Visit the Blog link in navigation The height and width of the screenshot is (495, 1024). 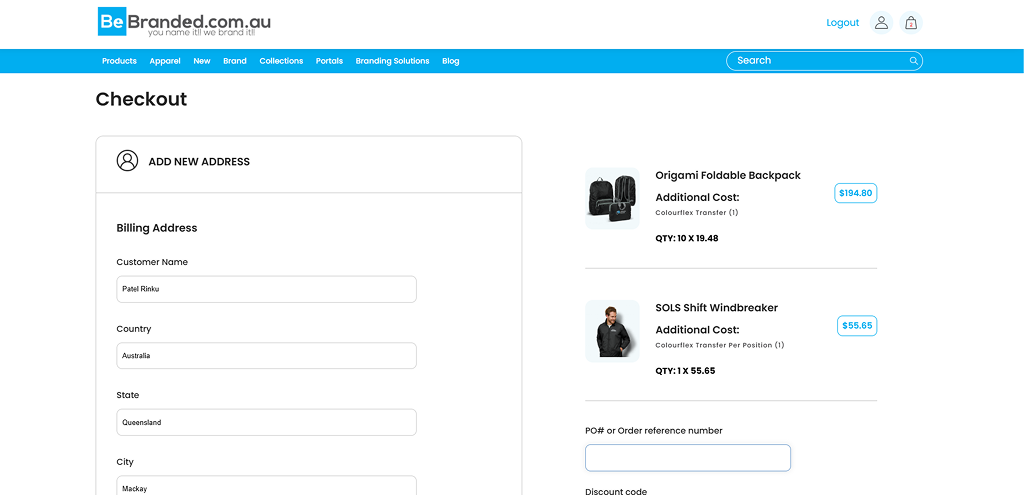click(451, 61)
